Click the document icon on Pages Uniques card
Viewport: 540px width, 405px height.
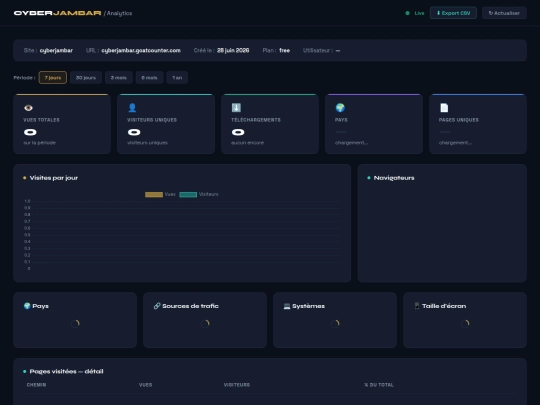pyautogui.click(x=444, y=108)
